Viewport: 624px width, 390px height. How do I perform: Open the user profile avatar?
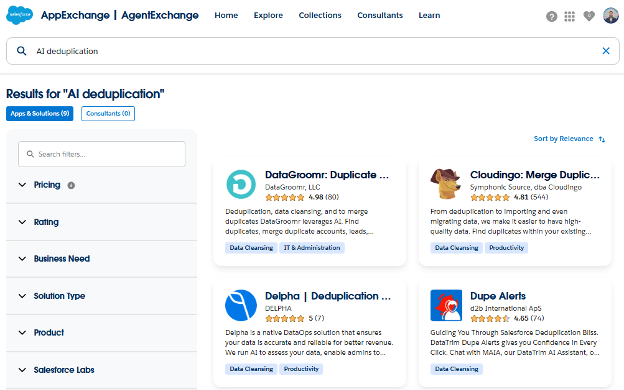[x=611, y=16]
